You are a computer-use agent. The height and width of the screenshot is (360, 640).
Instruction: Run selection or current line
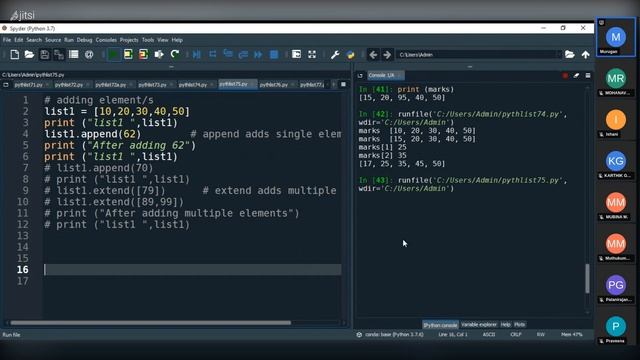point(159,54)
